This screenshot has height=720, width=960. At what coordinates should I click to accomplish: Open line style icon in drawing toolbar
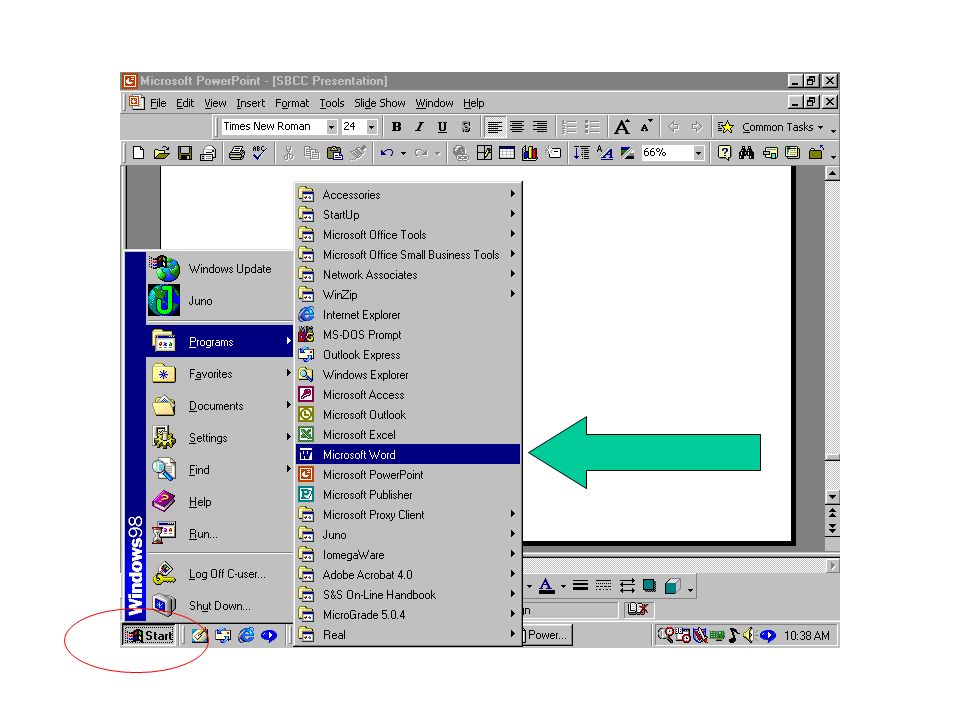click(x=580, y=586)
